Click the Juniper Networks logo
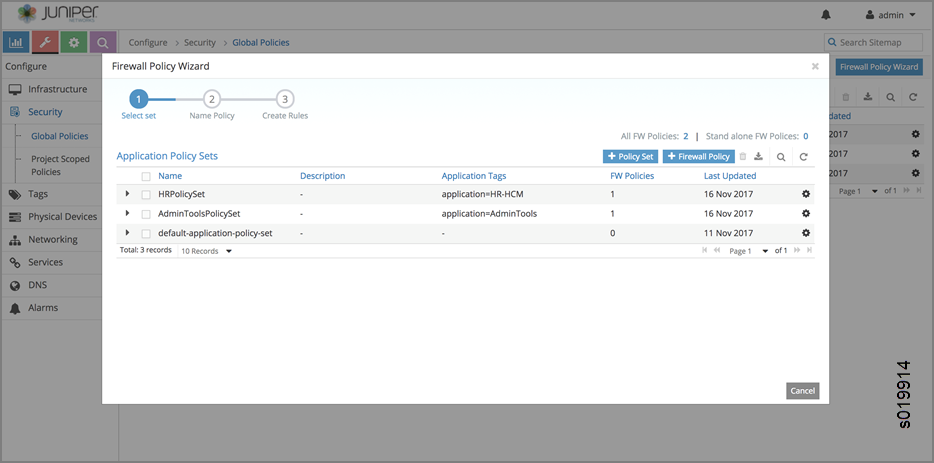 58,13
